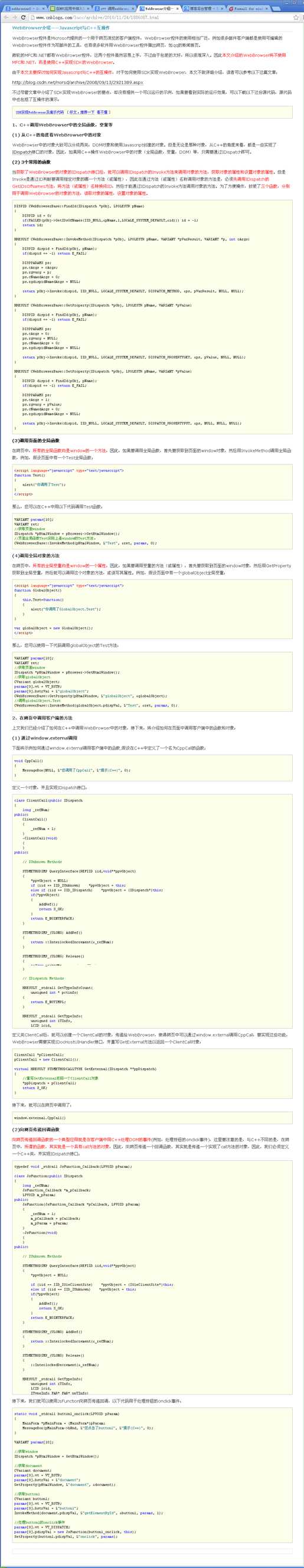Click code line 'HRESULT CWebBrowserBase::SetProperty'
This screenshot has width=304, height=1568.
pyautogui.click(x=102, y=371)
